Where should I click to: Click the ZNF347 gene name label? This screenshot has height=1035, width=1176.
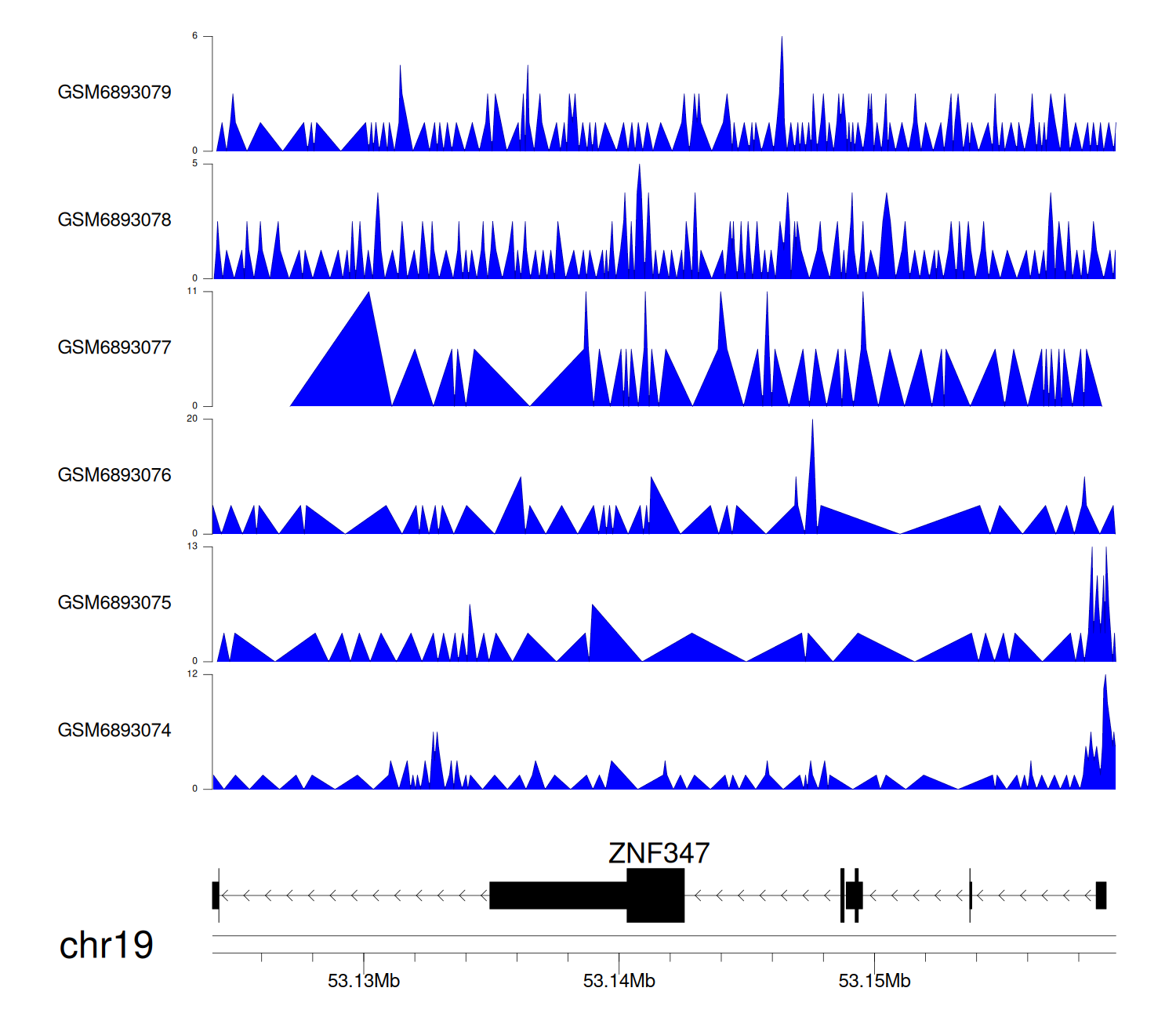pyautogui.click(x=659, y=853)
